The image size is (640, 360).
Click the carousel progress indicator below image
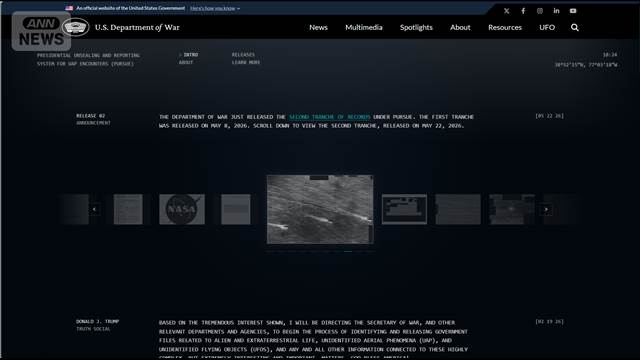pos(320,251)
